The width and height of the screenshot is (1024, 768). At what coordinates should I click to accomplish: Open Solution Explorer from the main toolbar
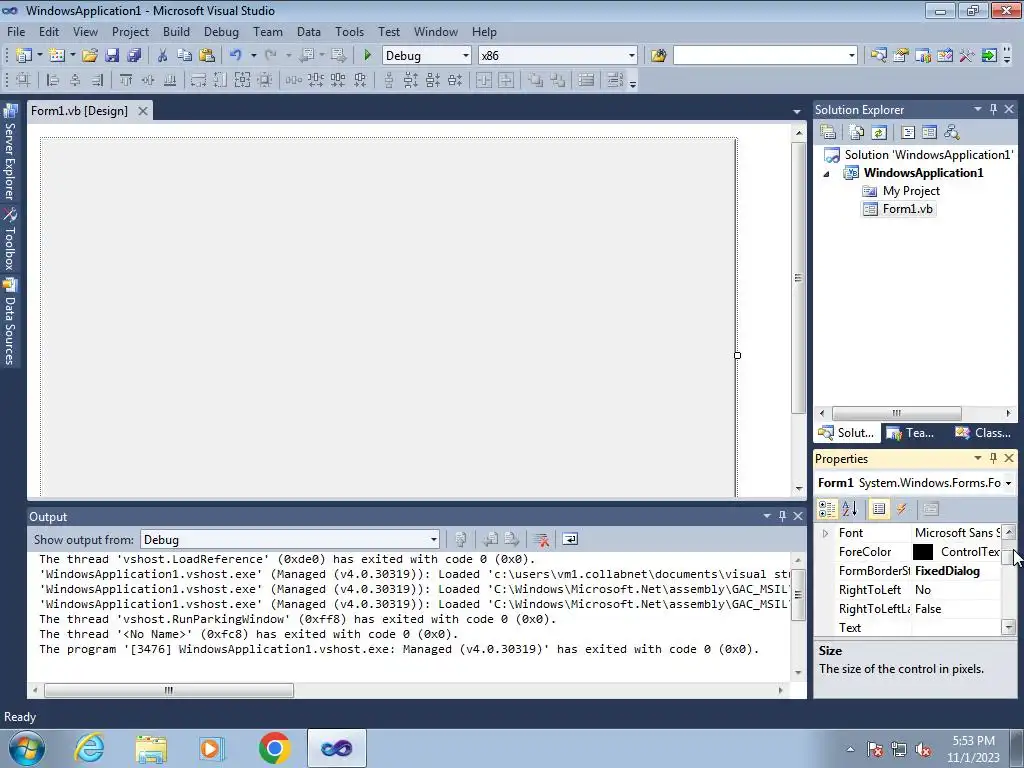(x=879, y=56)
